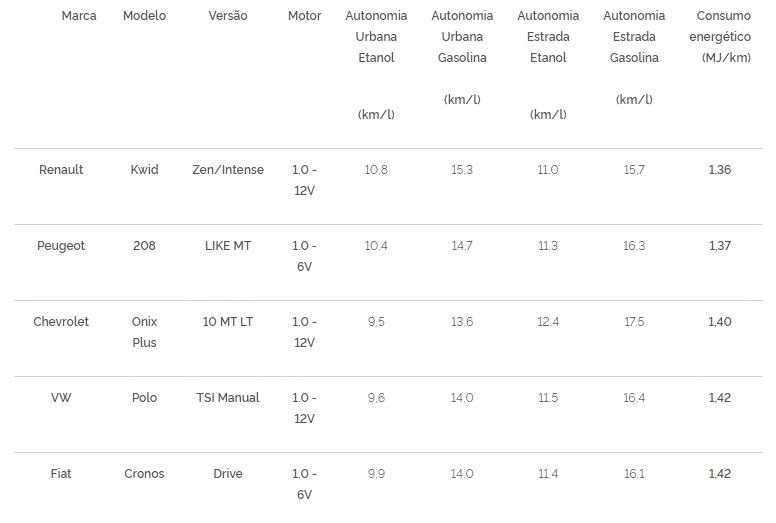Click the Onix Plus model cell
The height and width of the screenshot is (523, 776).
144,332
